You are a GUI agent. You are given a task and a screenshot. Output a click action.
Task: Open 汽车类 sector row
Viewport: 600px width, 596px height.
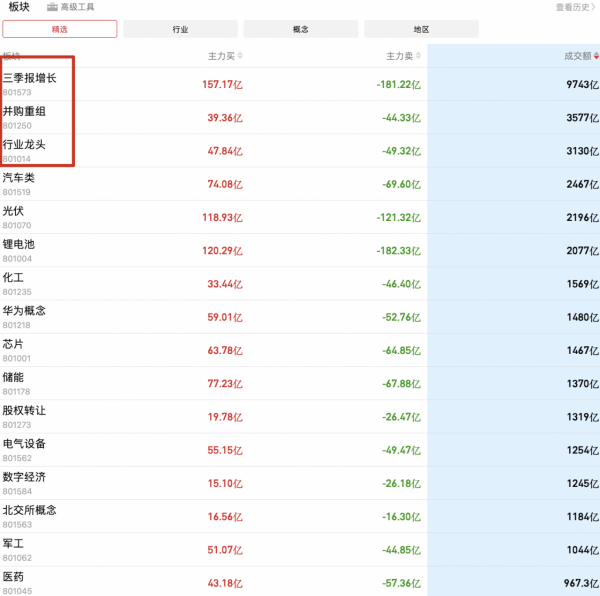coord(300,184)
